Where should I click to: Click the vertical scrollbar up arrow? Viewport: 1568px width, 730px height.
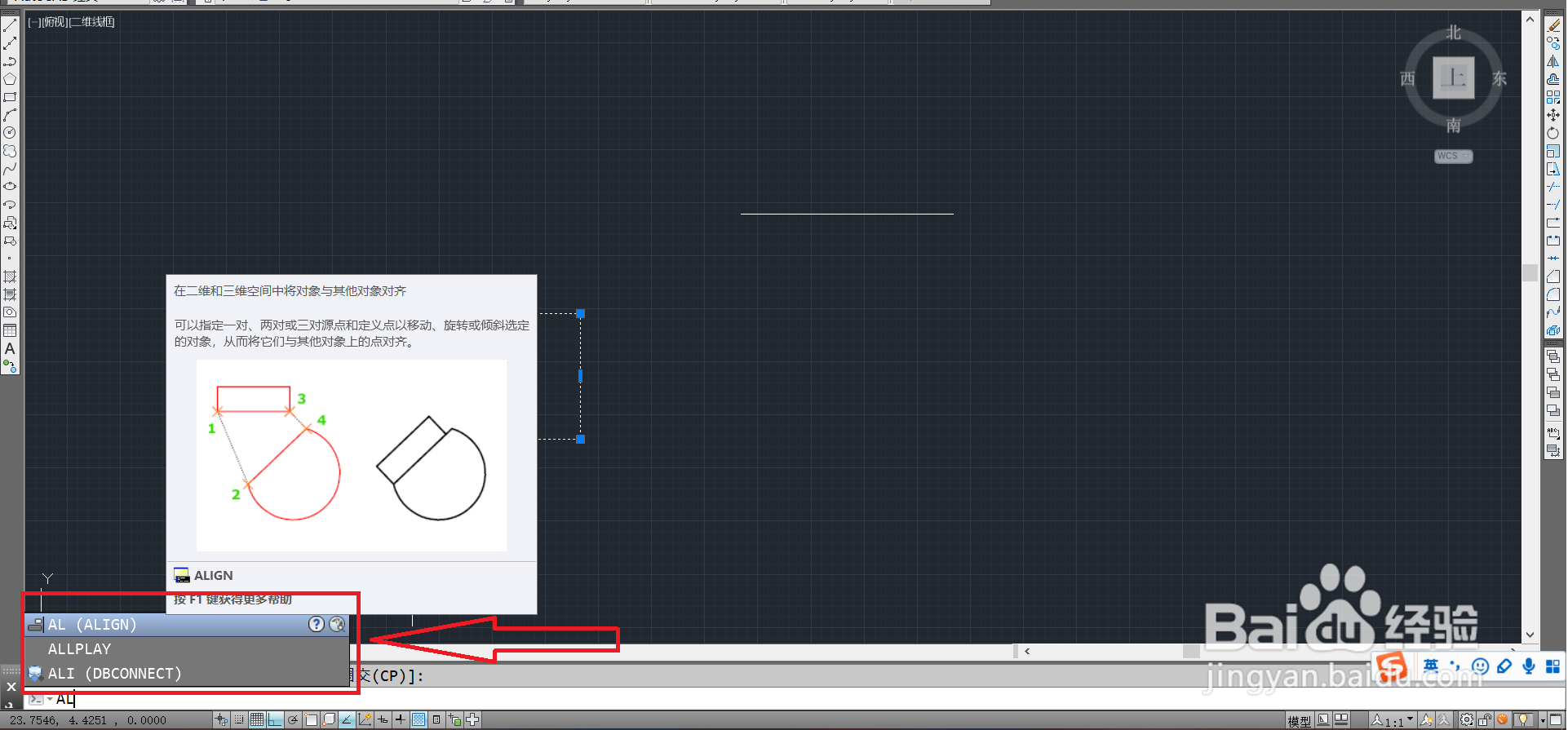click(x=1530, y=19)
